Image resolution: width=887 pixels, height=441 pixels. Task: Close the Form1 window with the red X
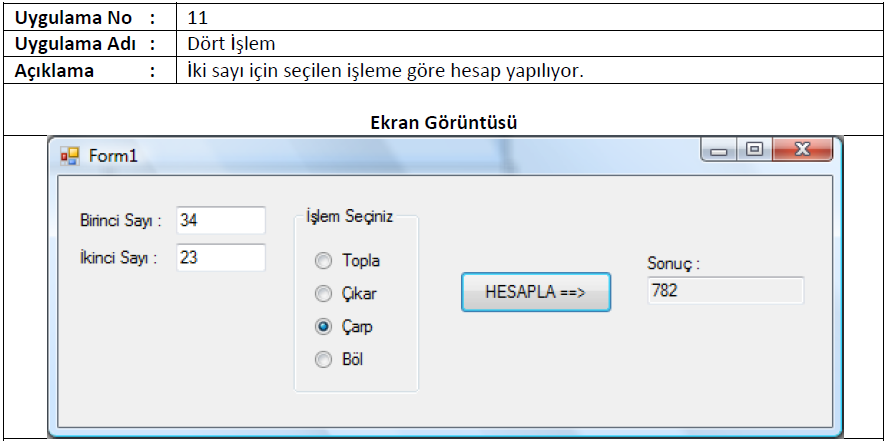pyautogui.click(x=802, y=150)
